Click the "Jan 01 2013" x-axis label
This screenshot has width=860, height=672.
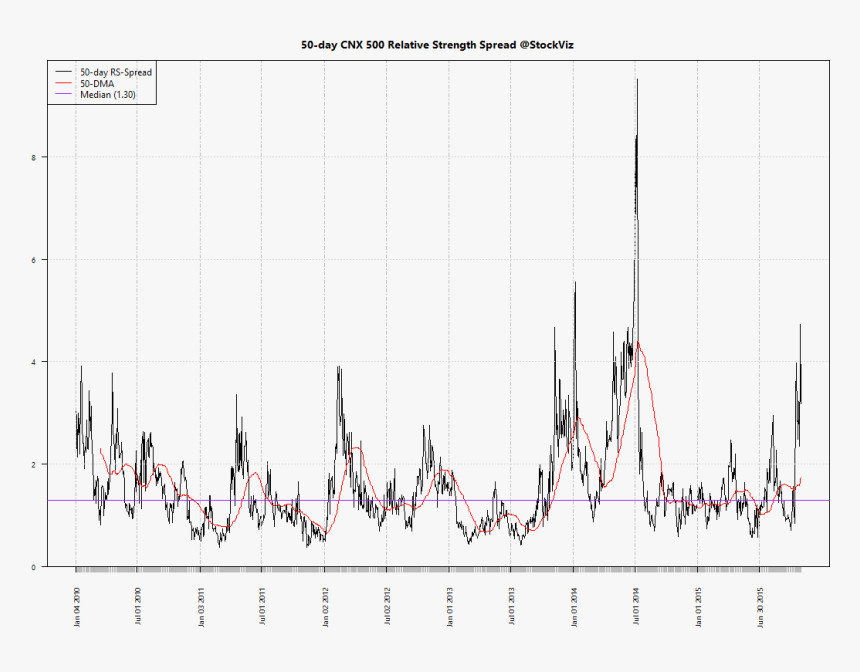pos(450,607)
